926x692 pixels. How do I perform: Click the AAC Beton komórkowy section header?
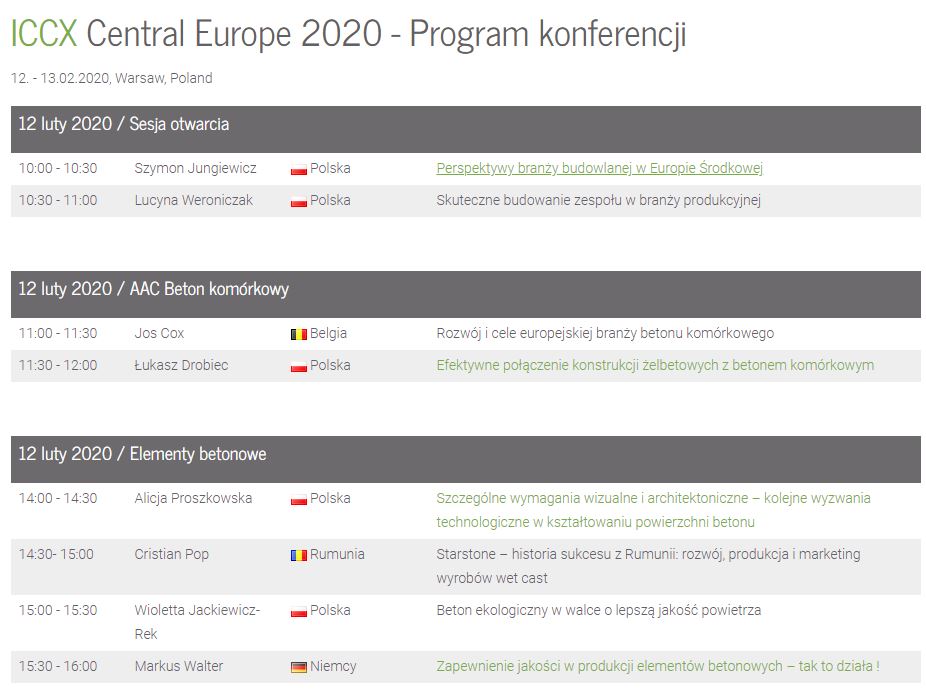click(x=465, y=294)
